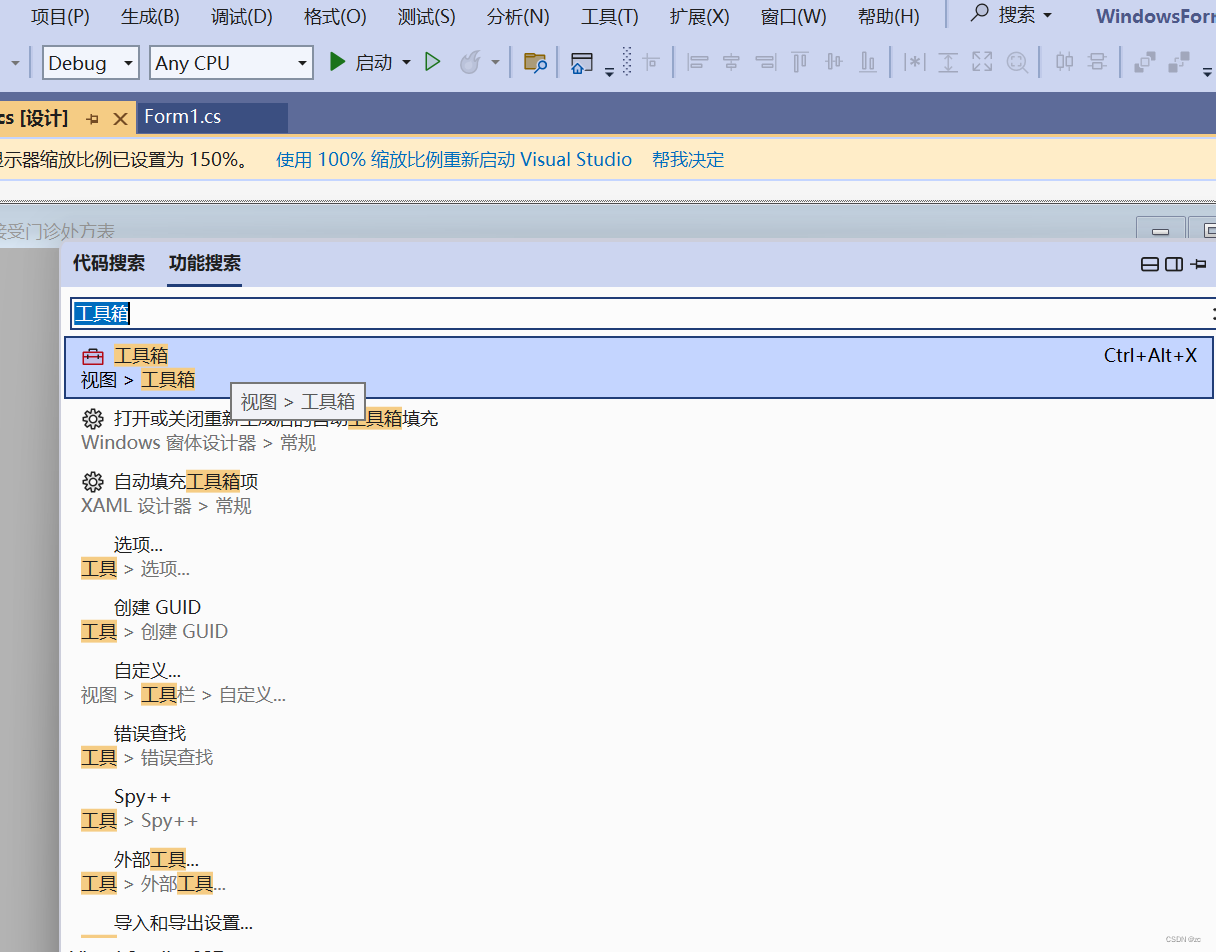
Task: Switch the search panel to side preview layout
Action: coord(1174,264)
